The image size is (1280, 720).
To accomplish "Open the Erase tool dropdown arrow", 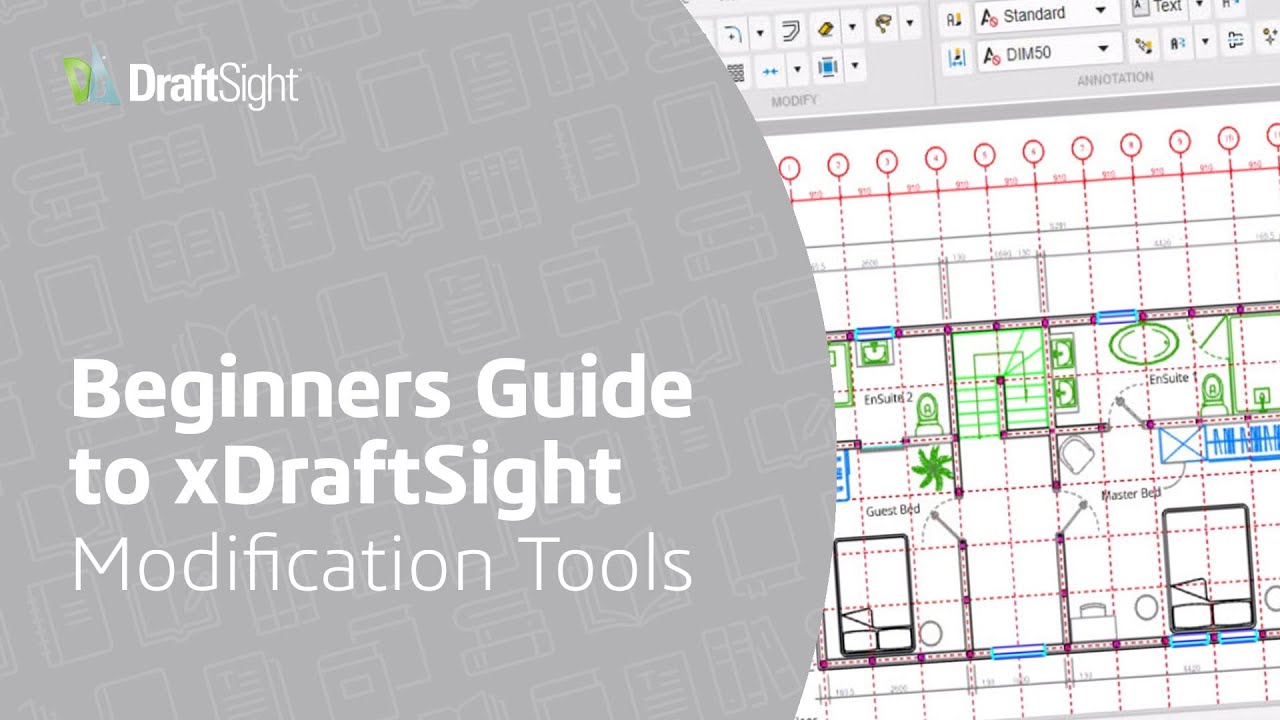I will pos(852,27).
